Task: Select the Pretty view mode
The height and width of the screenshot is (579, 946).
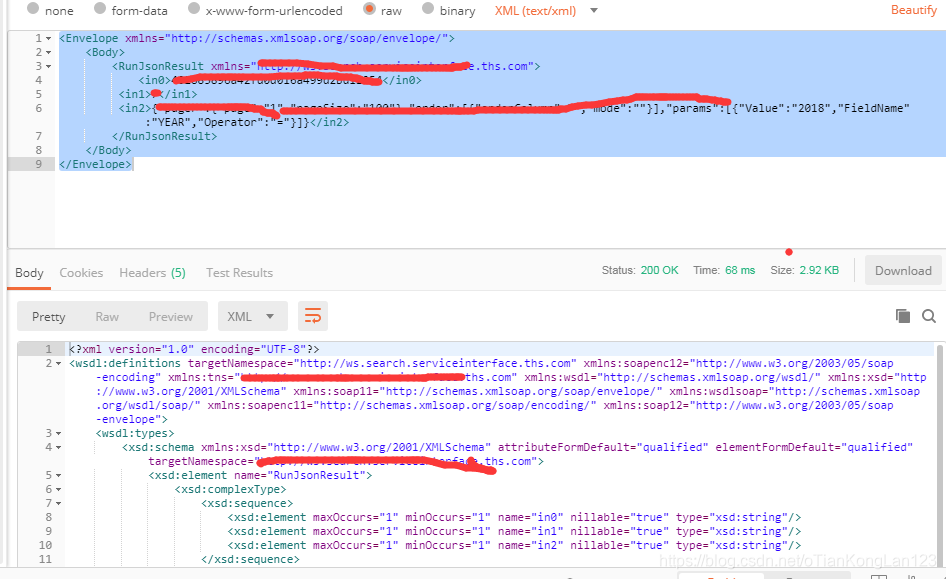Action: 48,317
